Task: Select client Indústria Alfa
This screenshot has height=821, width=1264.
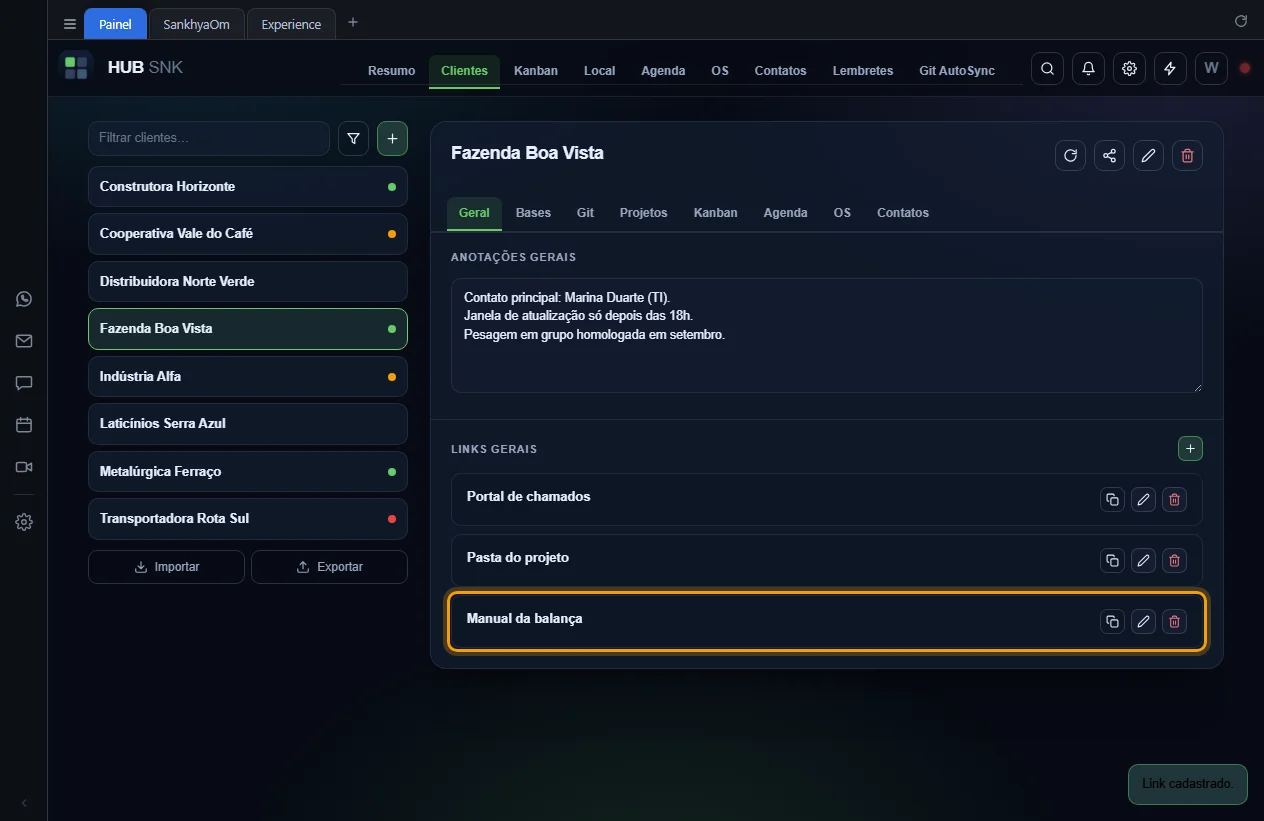Action: 248,377
